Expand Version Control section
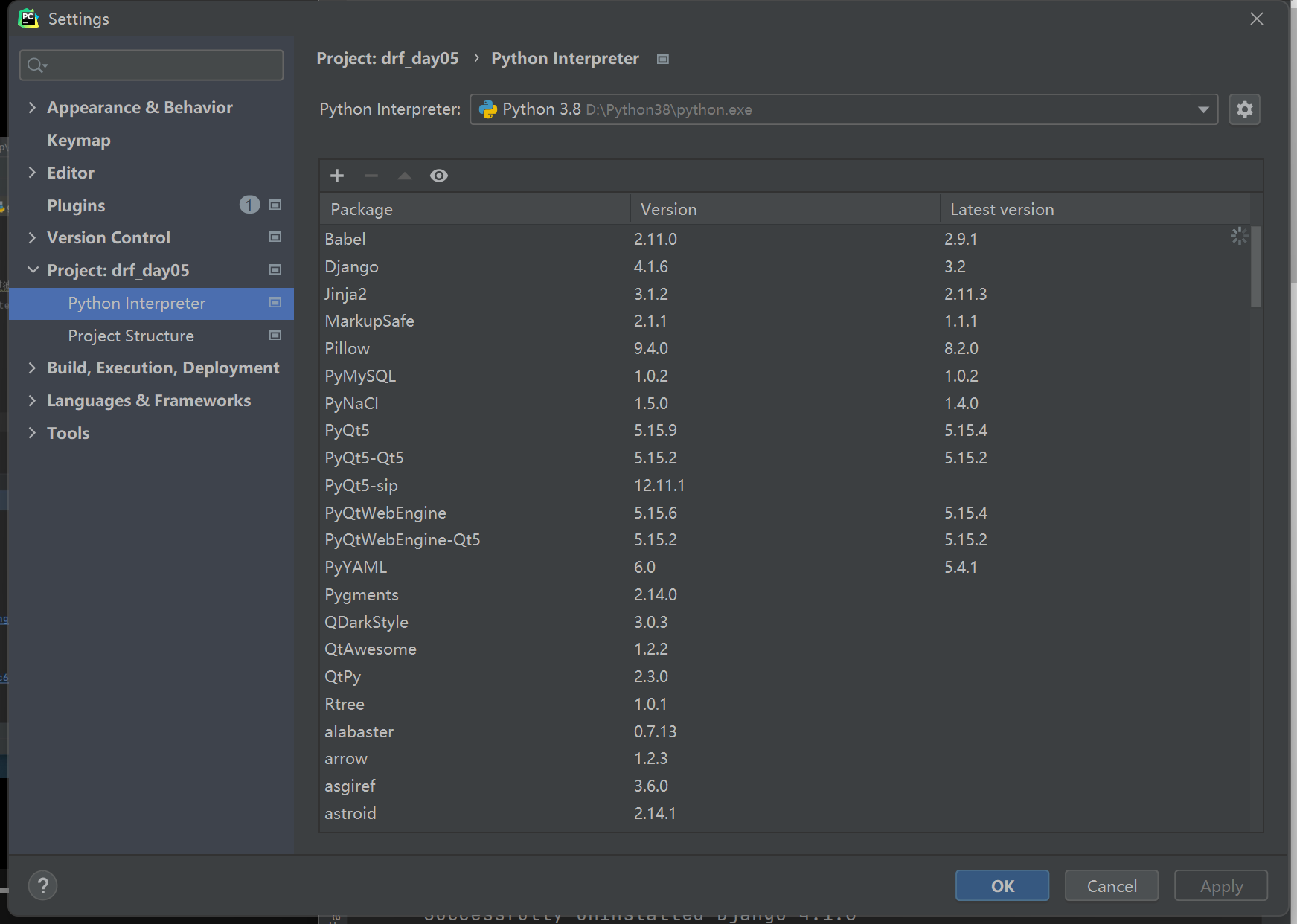Image resolution: width=1297 pixels, height=924 pixels. point(32,237)
